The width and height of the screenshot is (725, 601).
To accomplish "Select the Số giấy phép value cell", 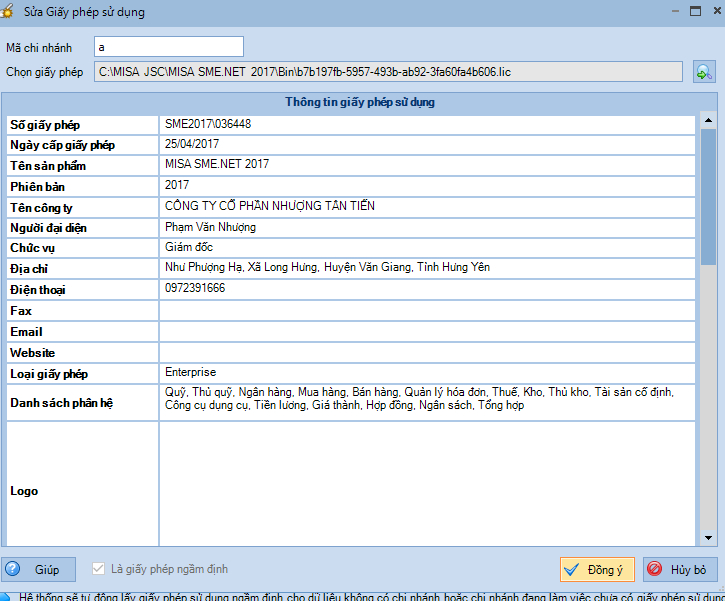I will coord(426,125).
